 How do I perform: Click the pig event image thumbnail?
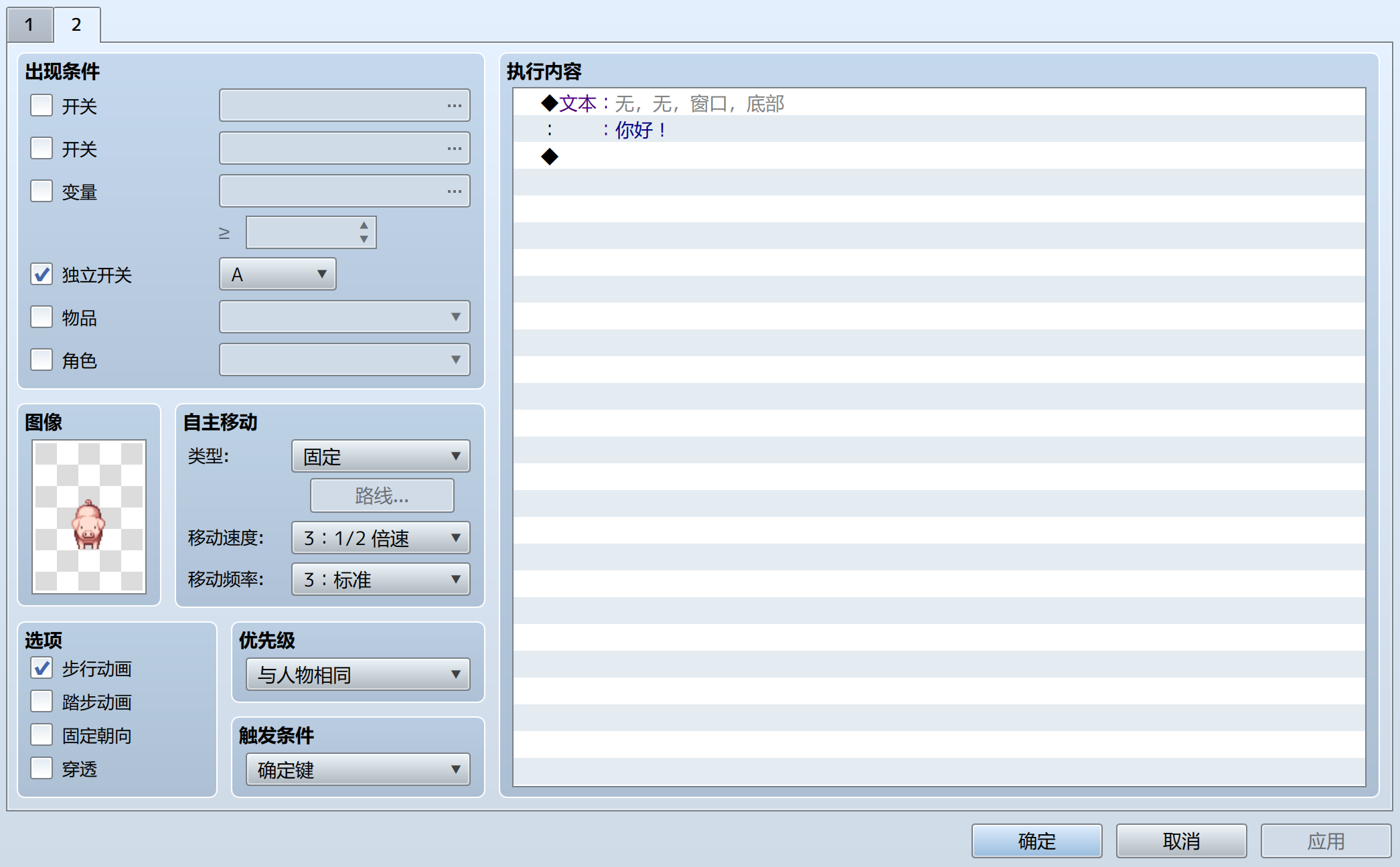[x=89, y=516]
